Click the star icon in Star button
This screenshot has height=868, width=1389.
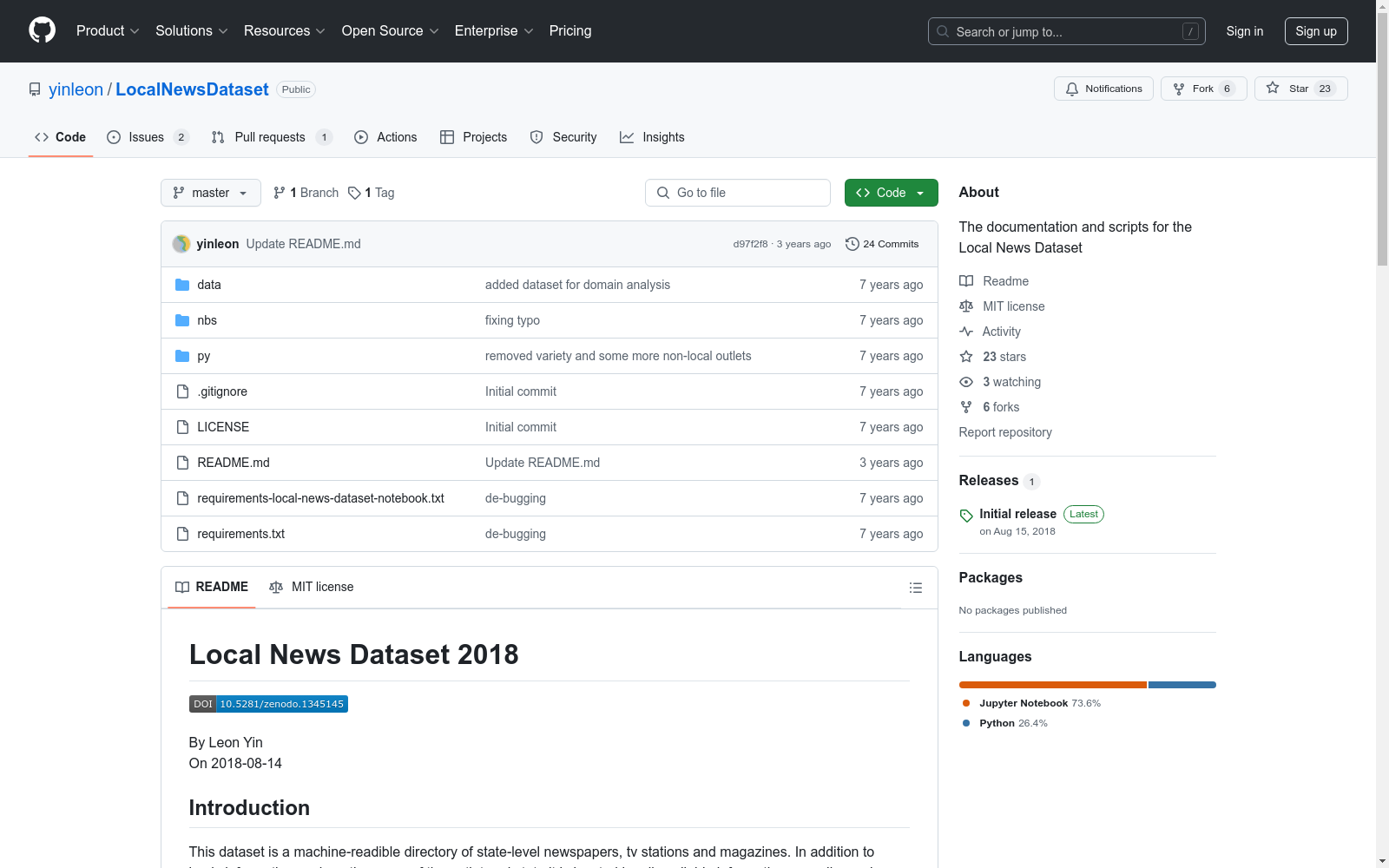pos(1273,88)
